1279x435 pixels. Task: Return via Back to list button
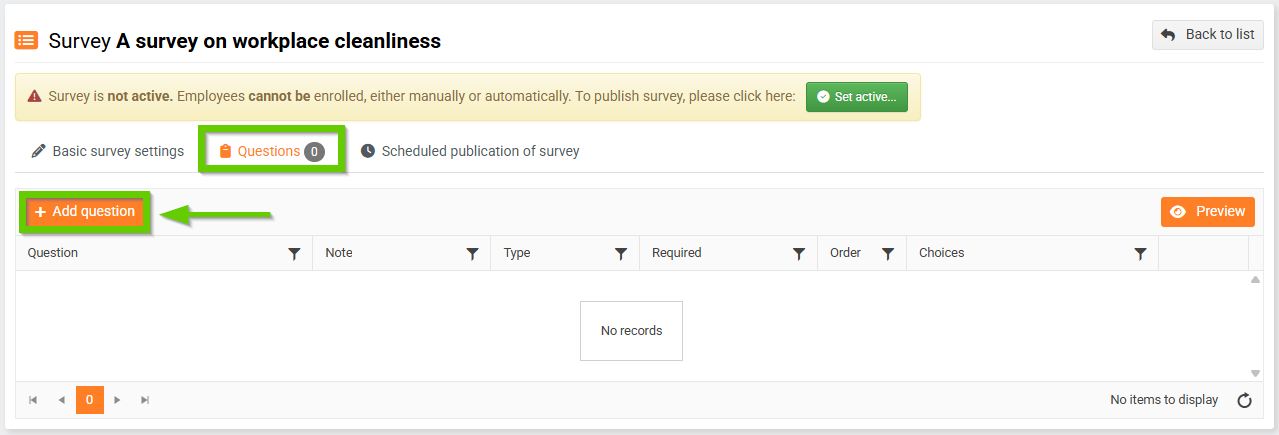click(x=1207, y=35)
